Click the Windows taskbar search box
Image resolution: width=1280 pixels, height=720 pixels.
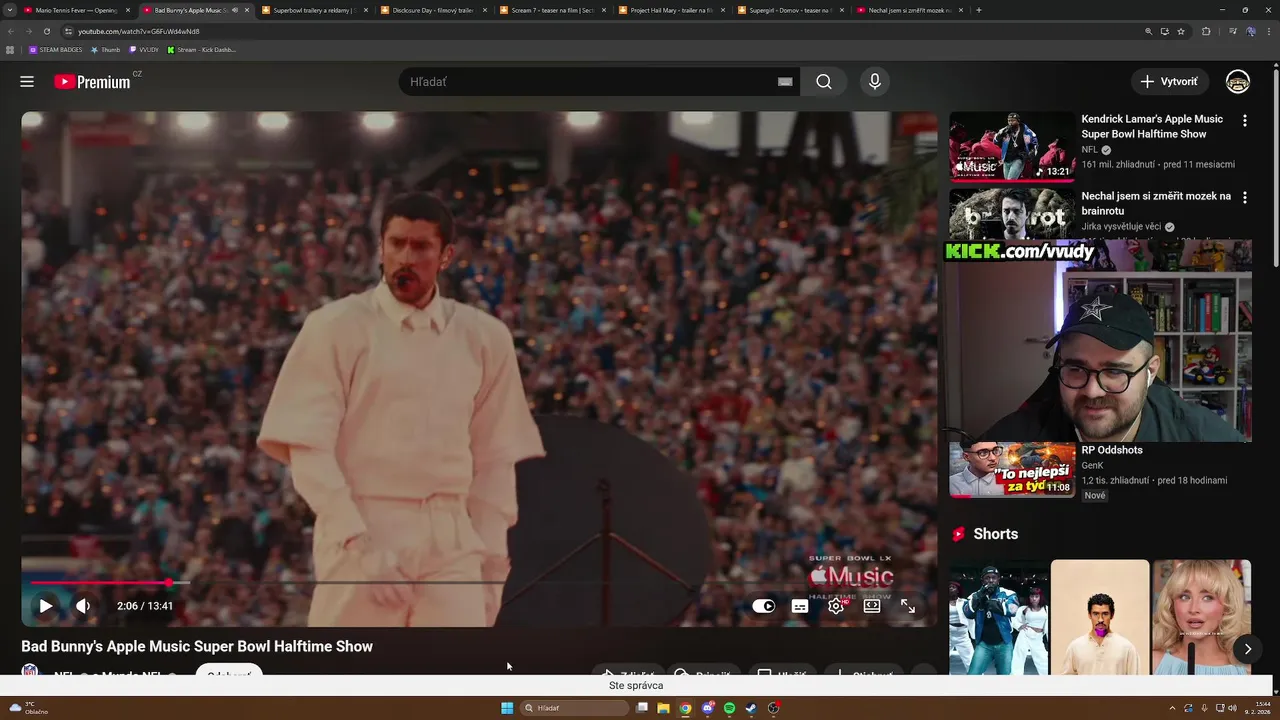click(576, 708)
